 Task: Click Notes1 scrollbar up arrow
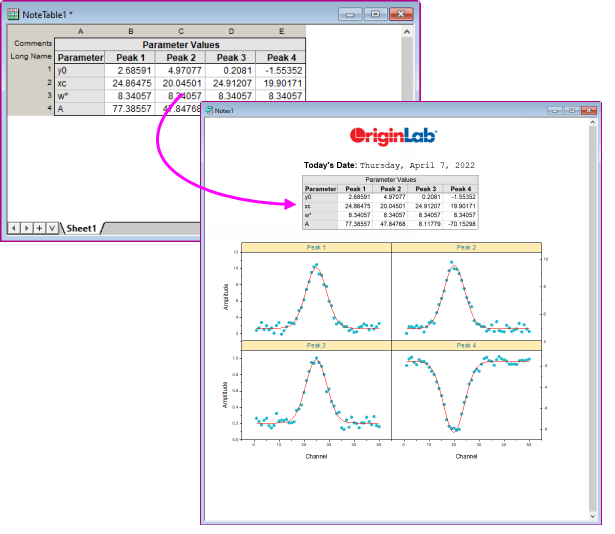coord(593,123)
